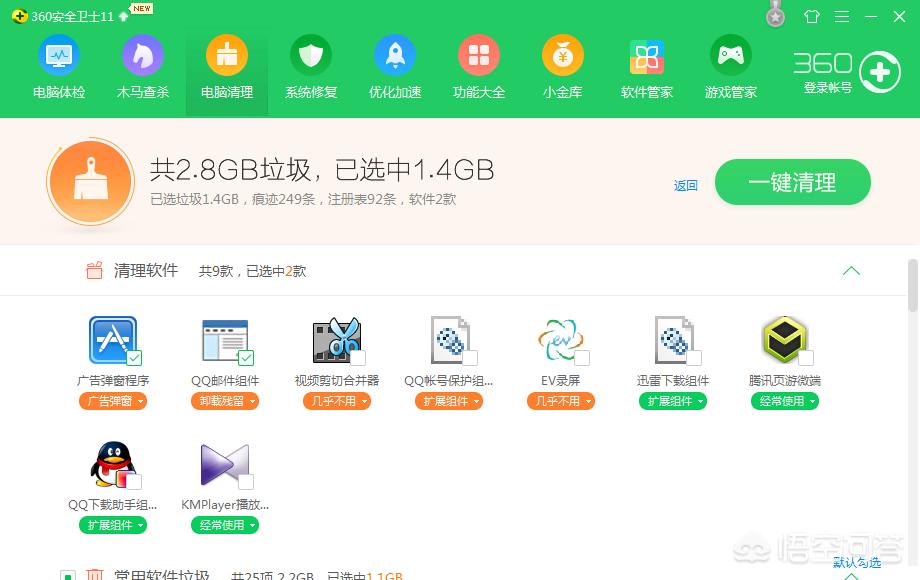Viewport: 920px width, 580px height.
Task: Open the 游戏管家 gamepad icon
Action: click(730, 56)
